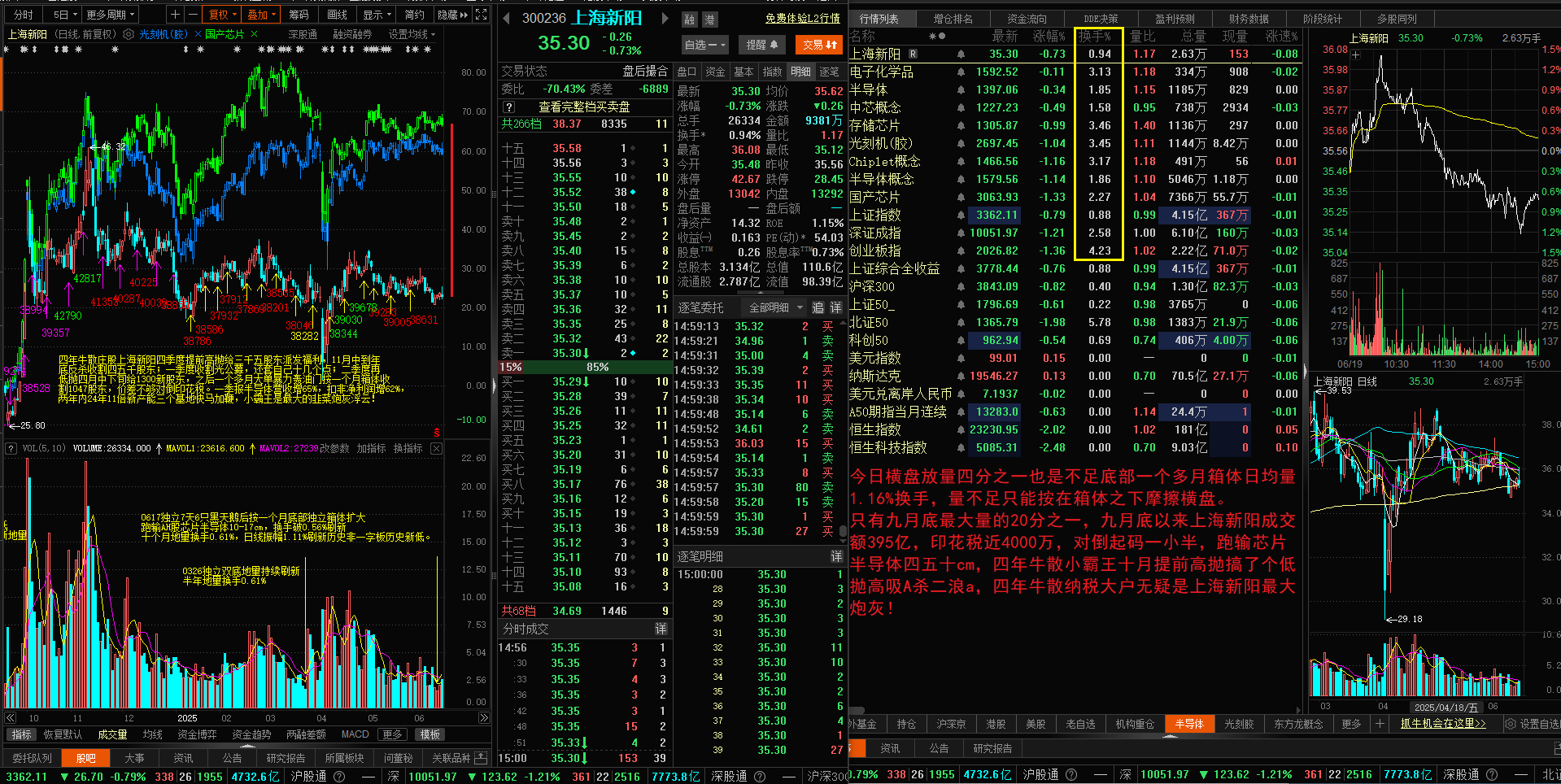Viewport: 1561px width, 784px height.
Task: Sort list by 换手% column
Action: tap(1095, 36)
